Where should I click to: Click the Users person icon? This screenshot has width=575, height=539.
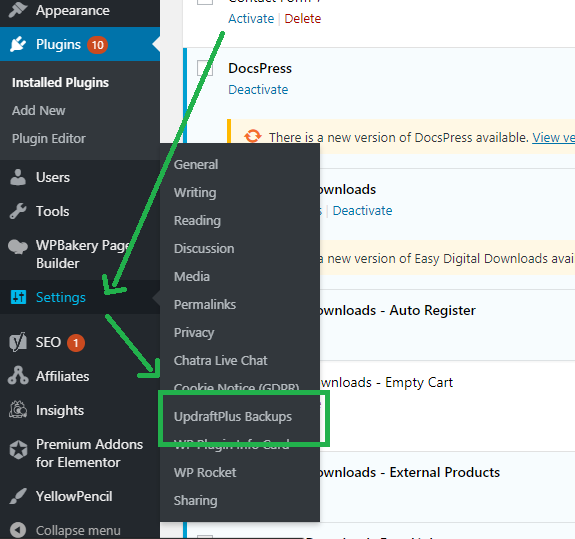coord(18,177)
